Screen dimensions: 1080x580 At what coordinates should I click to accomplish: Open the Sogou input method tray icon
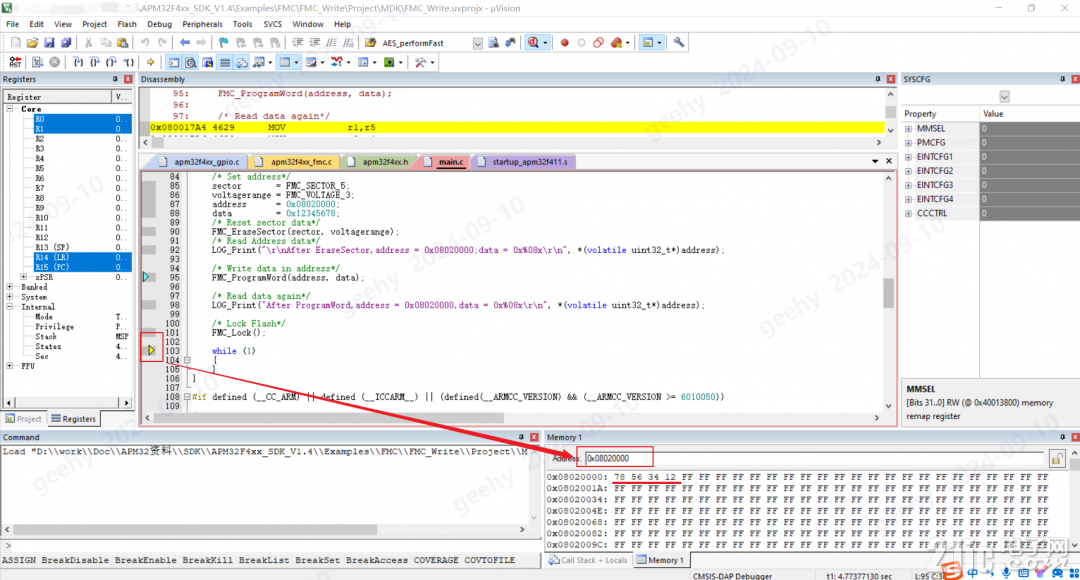point(953,571)
